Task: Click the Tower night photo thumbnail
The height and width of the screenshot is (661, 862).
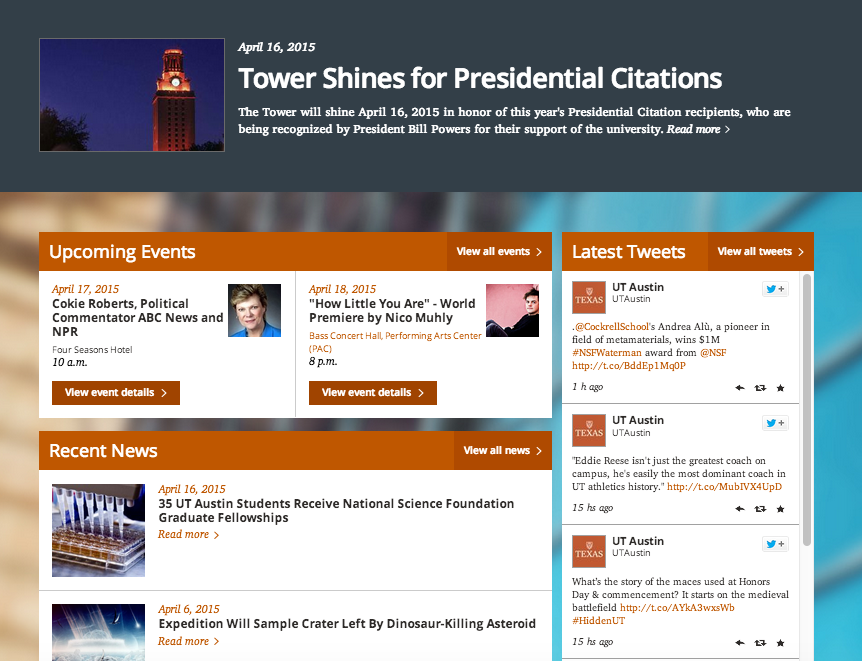Action: click(132, 95)
